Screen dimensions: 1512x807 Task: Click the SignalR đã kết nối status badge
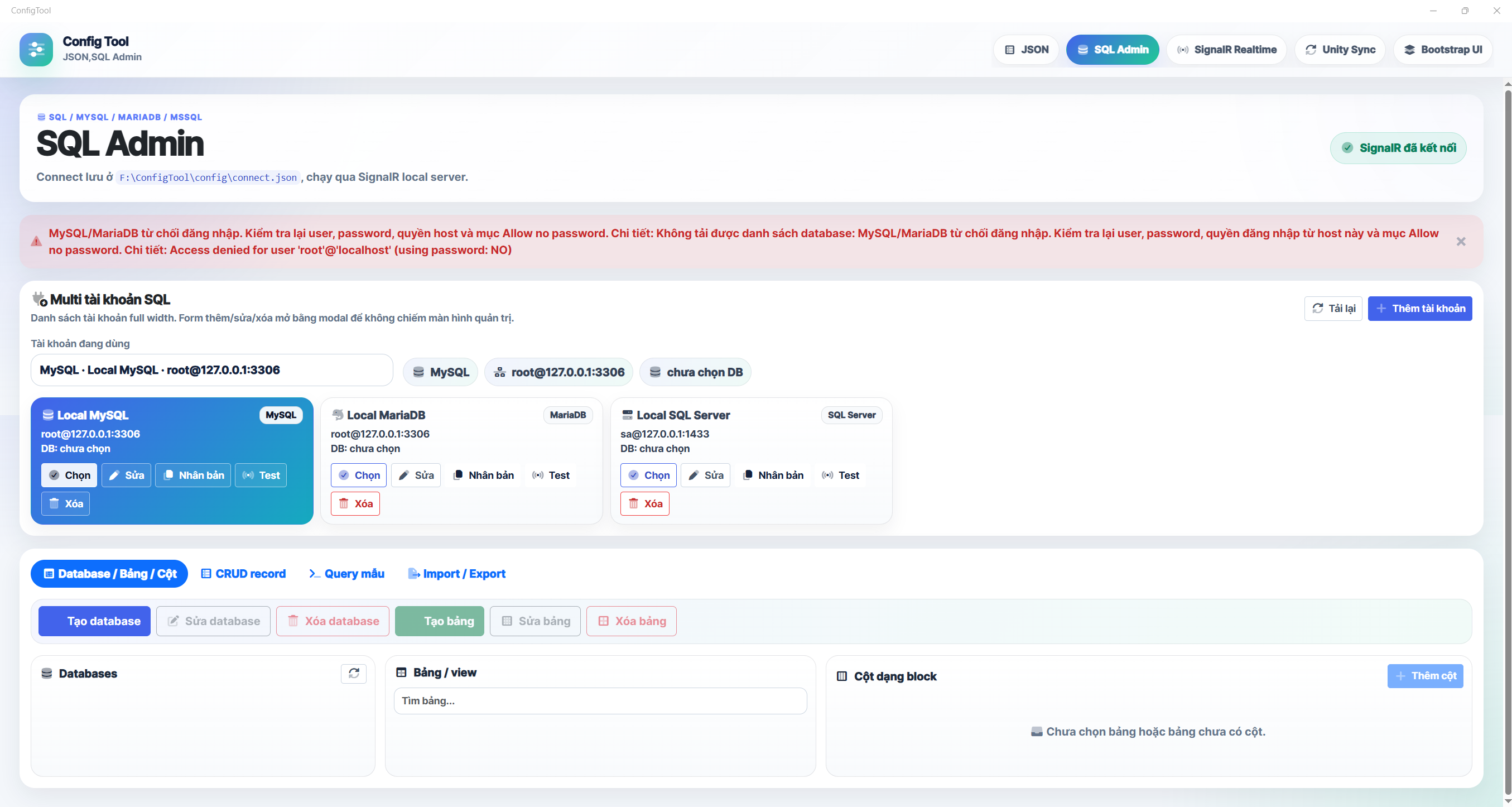click(1398, 148)
